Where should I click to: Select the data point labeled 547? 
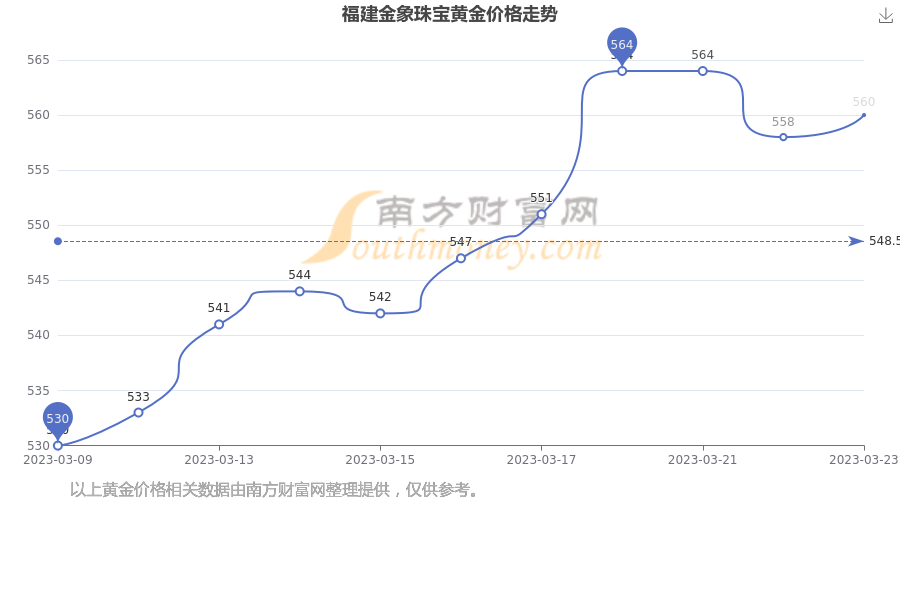coord(461,258)
